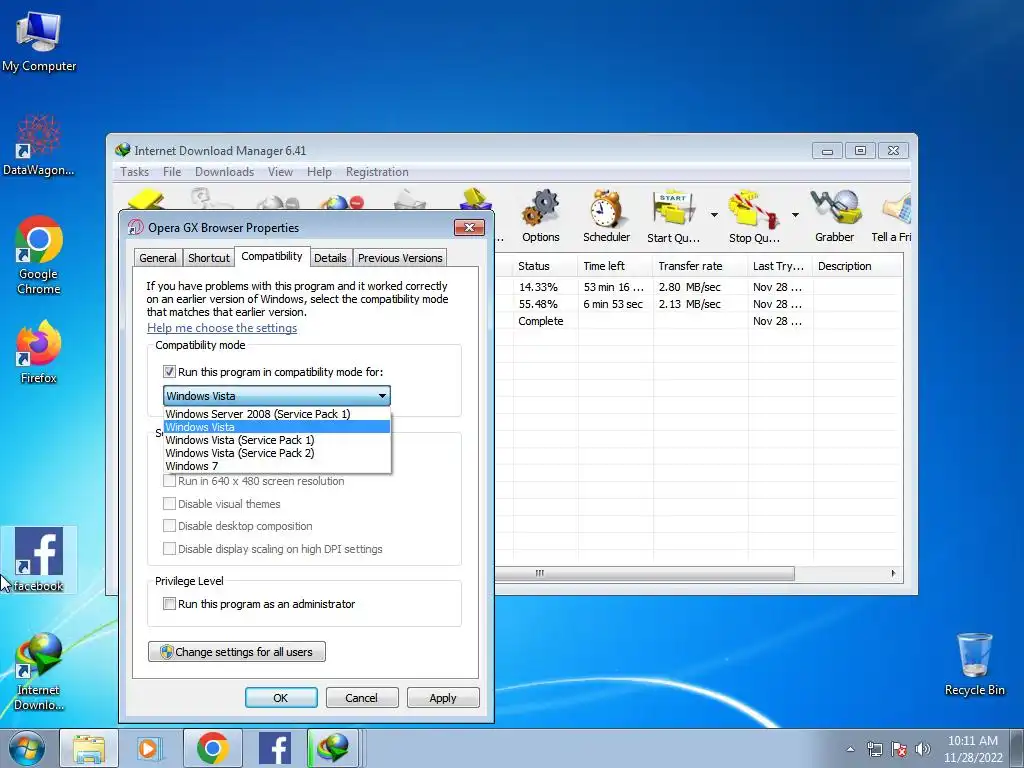This screenshot has width=1024, height=768.
Task: Click the Tell a Friend toolbar icon
Action: coord(892,216)
